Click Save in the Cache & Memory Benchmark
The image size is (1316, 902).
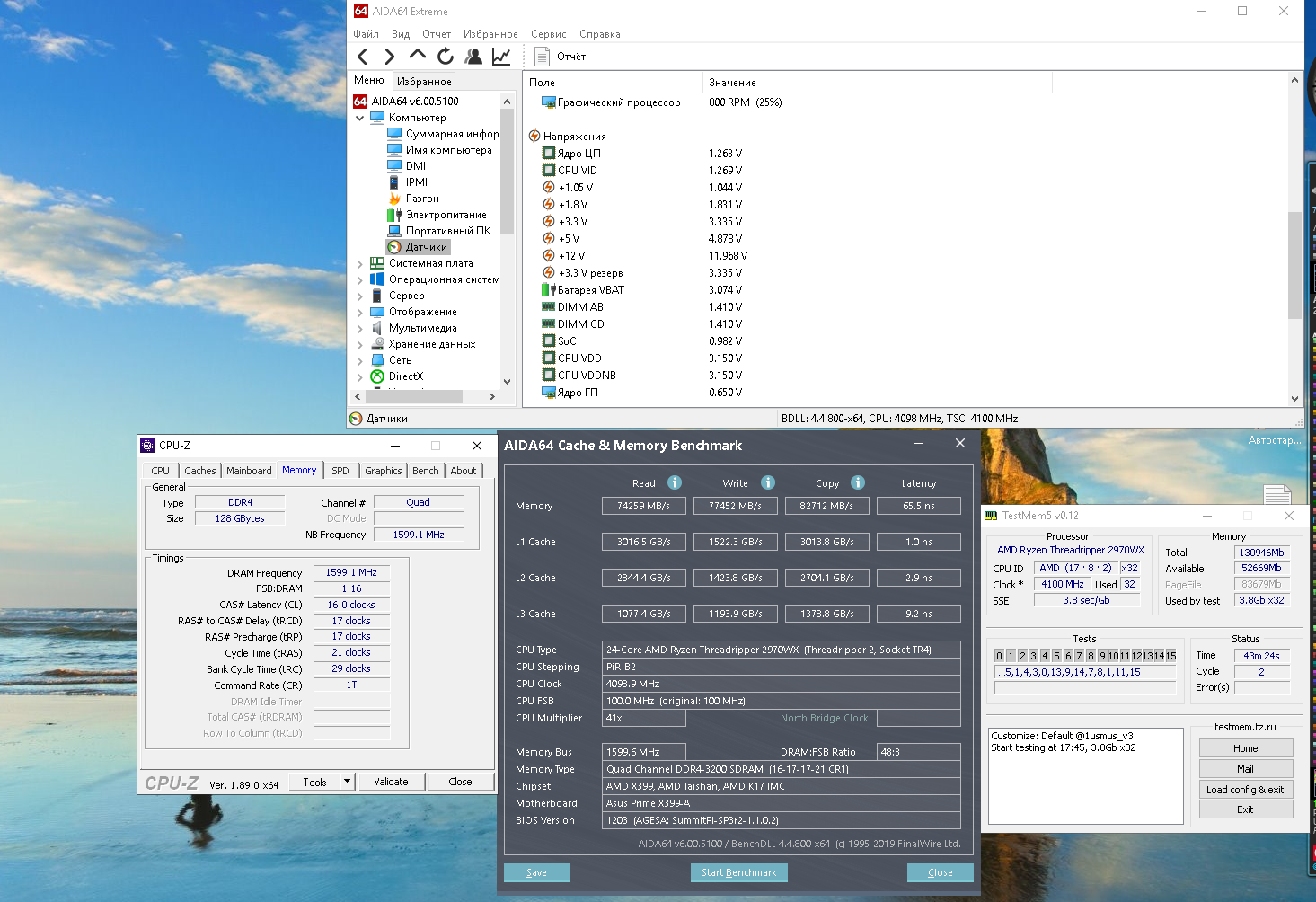click(x=537, y=872)
